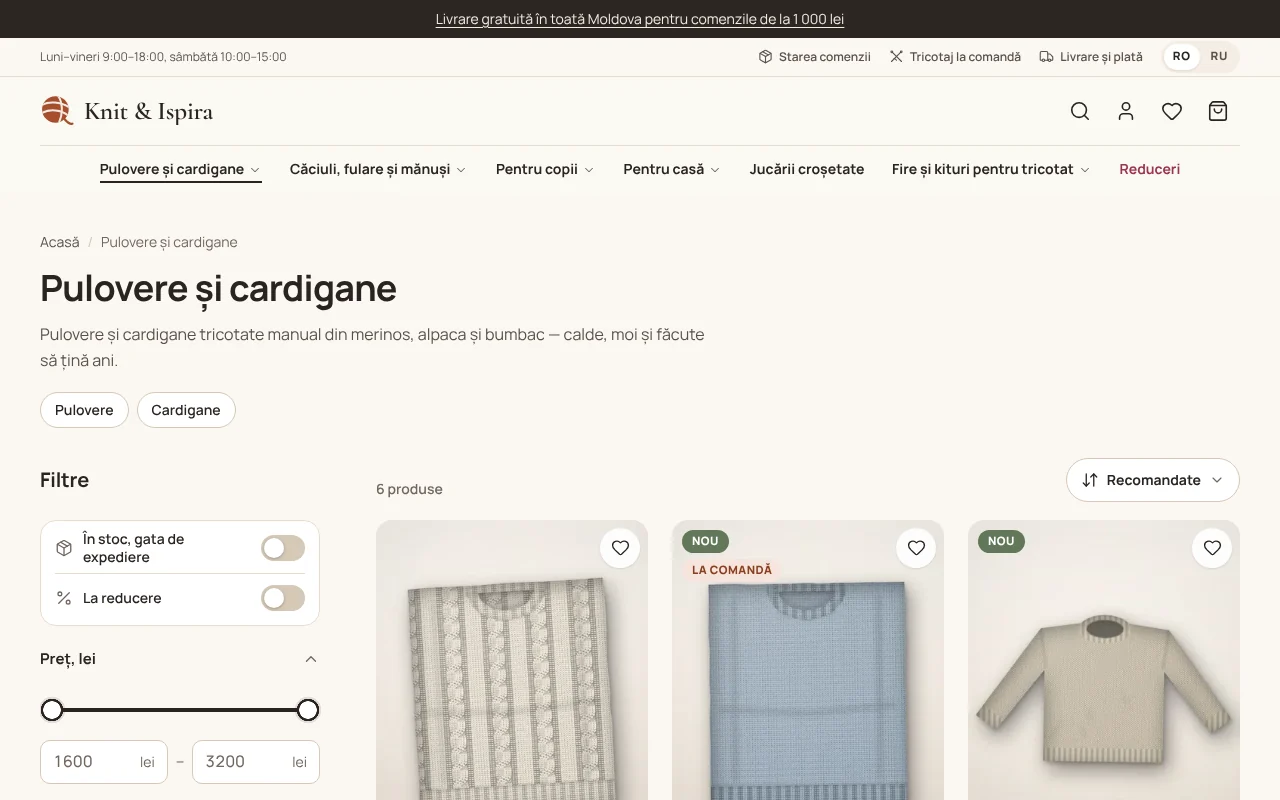Image resolution: width=1280 pixels, height=800 pixels.
Task: Open the user account icon
Action: coord(1126,111)
